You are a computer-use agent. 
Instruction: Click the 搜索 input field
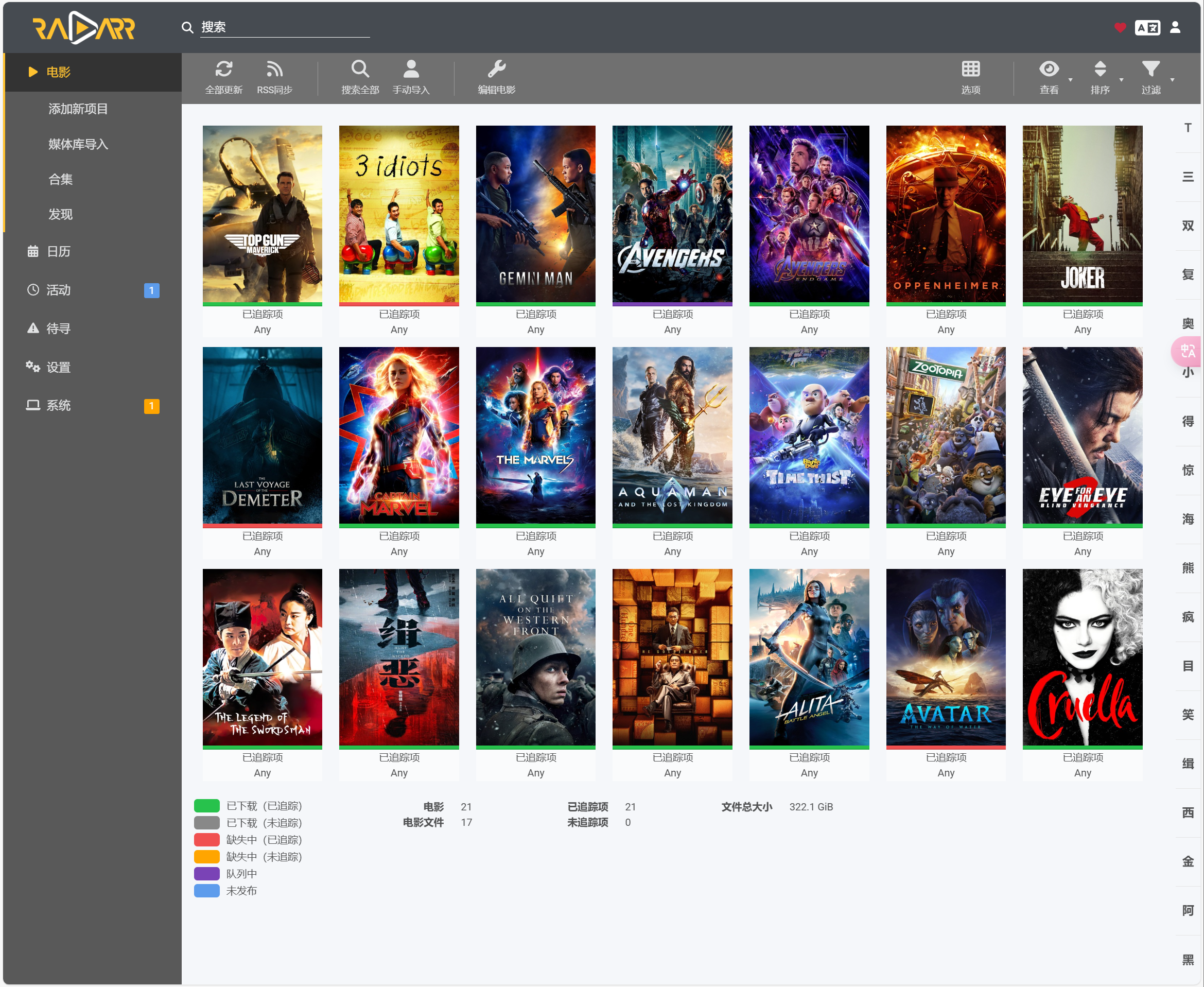(284, 27)
